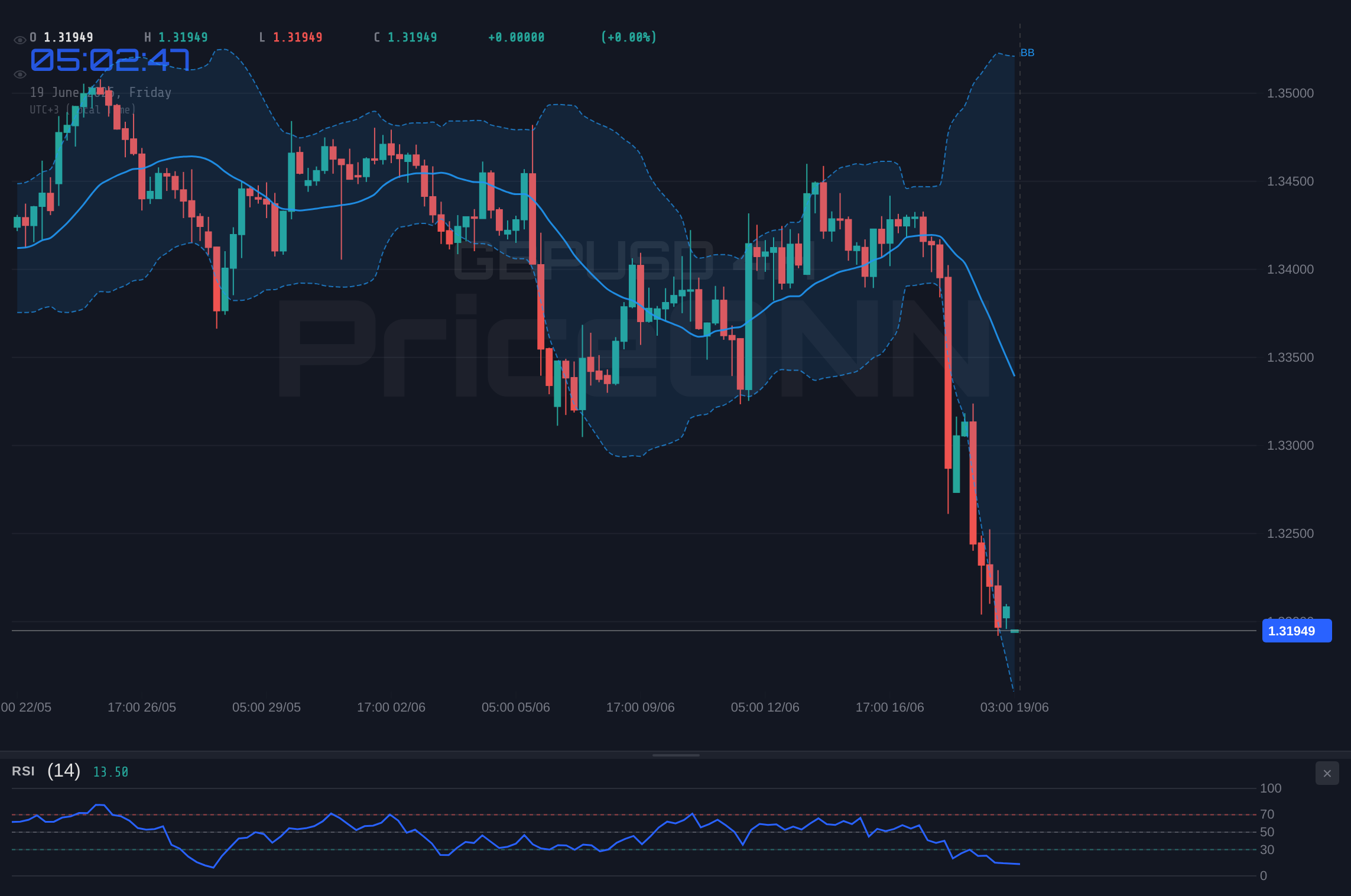This screenshot has height=896, width=1351.
Task: Click the UTC+3 timezone label
Action: [x=83, y=110]
